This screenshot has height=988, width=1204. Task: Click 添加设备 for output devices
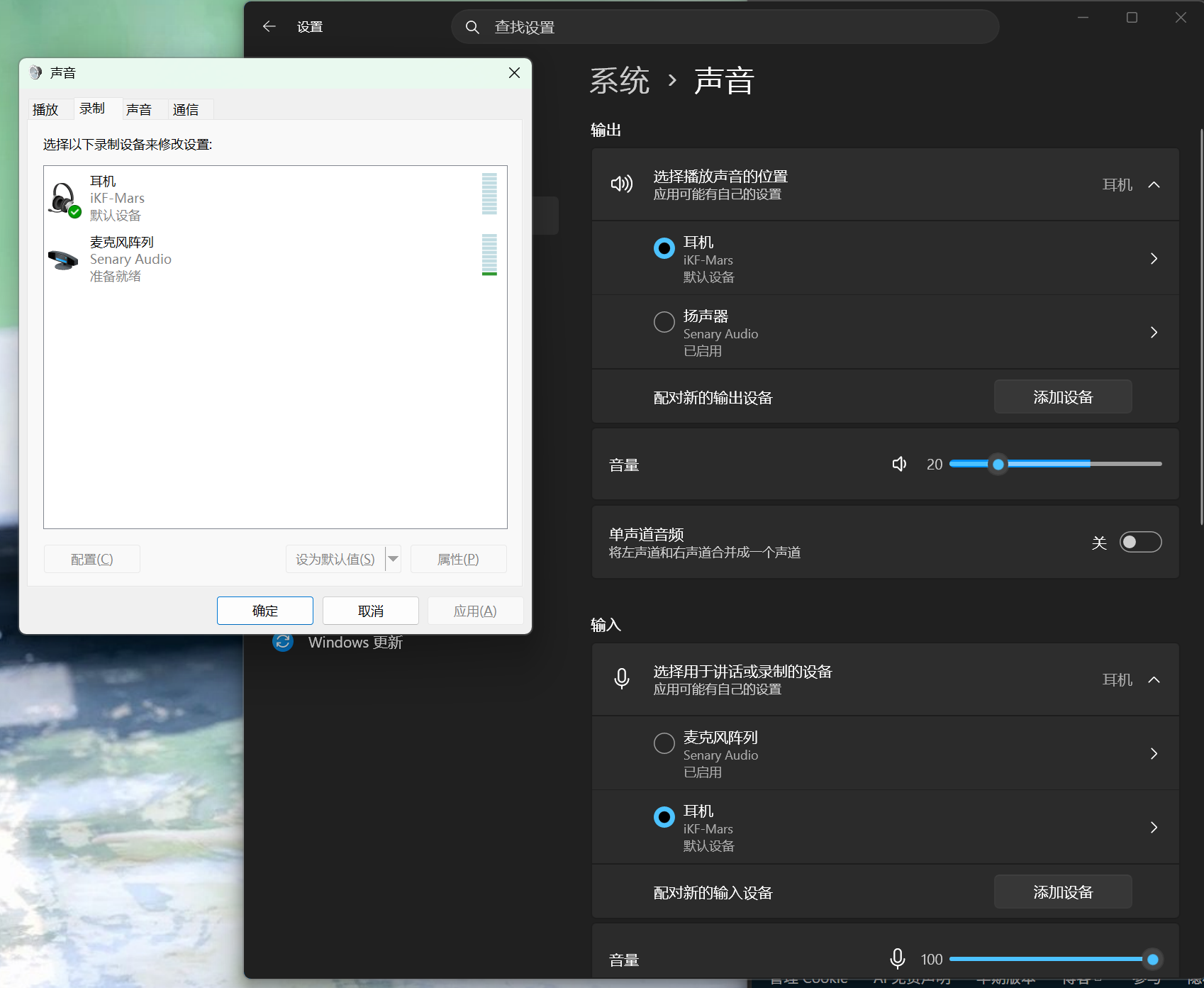[1063, 396]
